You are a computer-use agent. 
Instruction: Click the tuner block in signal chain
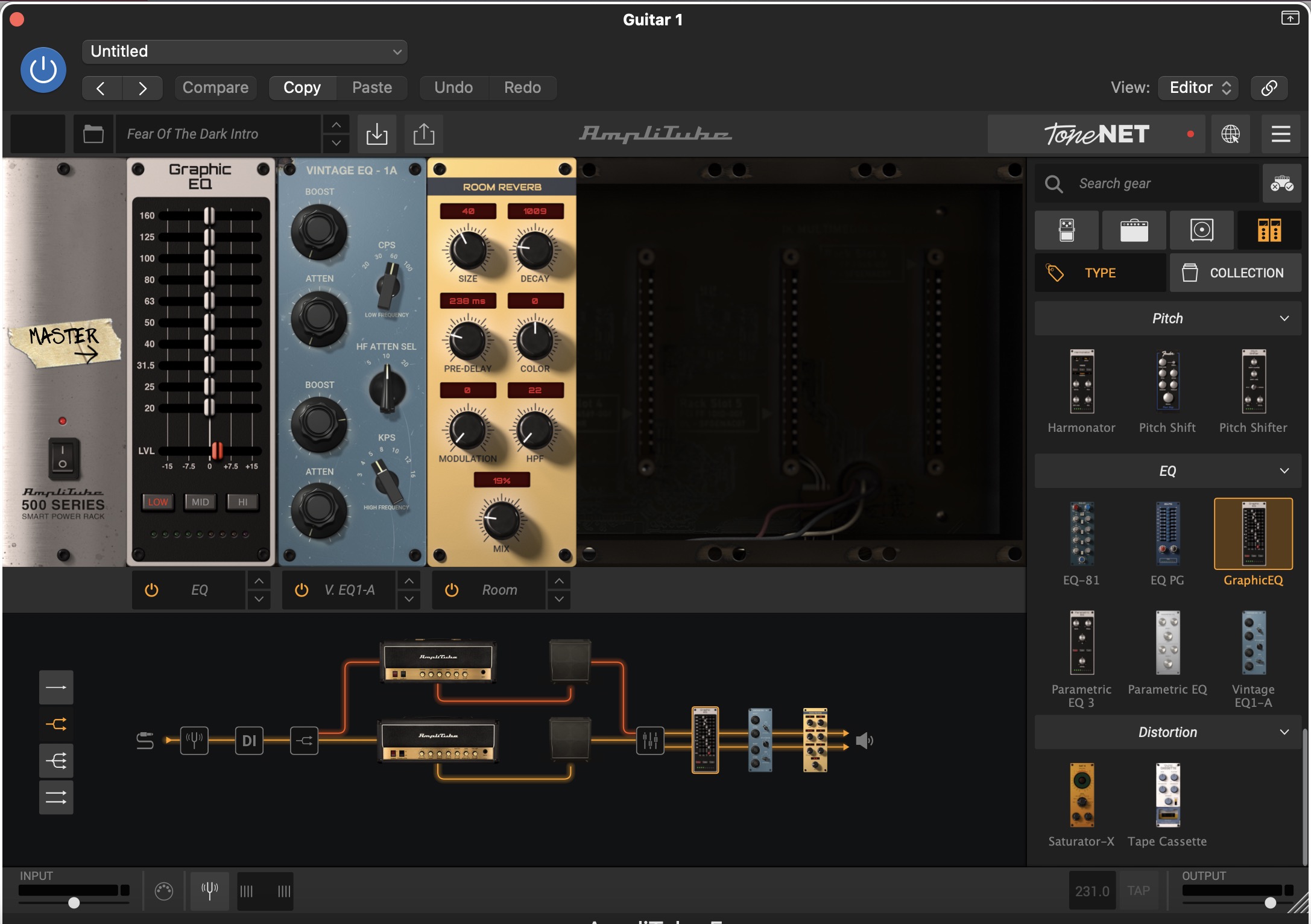pyautogui.click(x=194, y=740)
